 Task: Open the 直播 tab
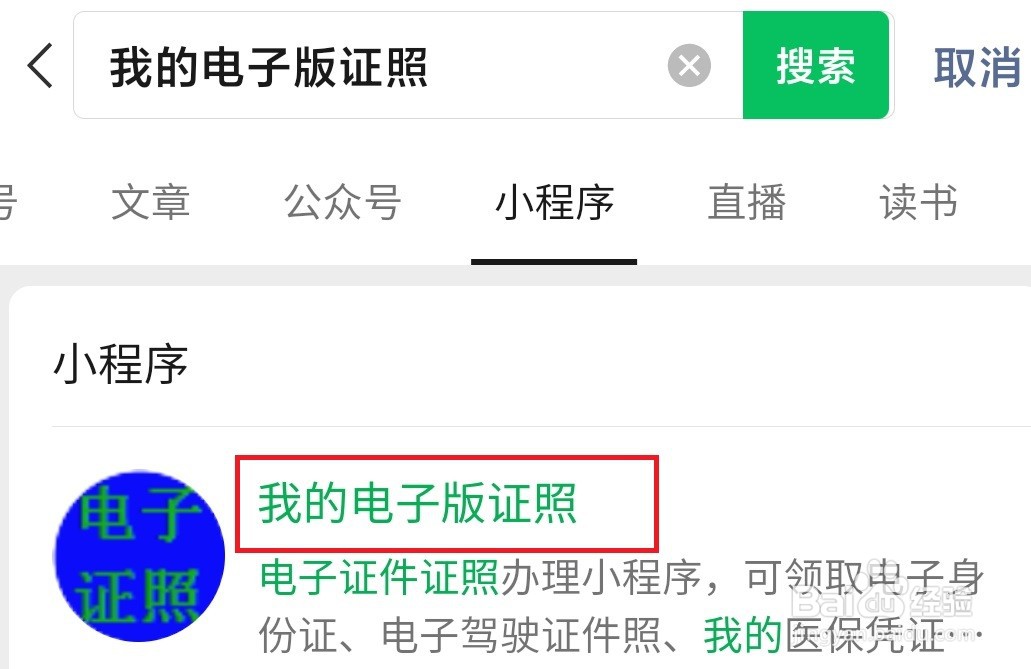pyautogui.click(x=746, y=202)
